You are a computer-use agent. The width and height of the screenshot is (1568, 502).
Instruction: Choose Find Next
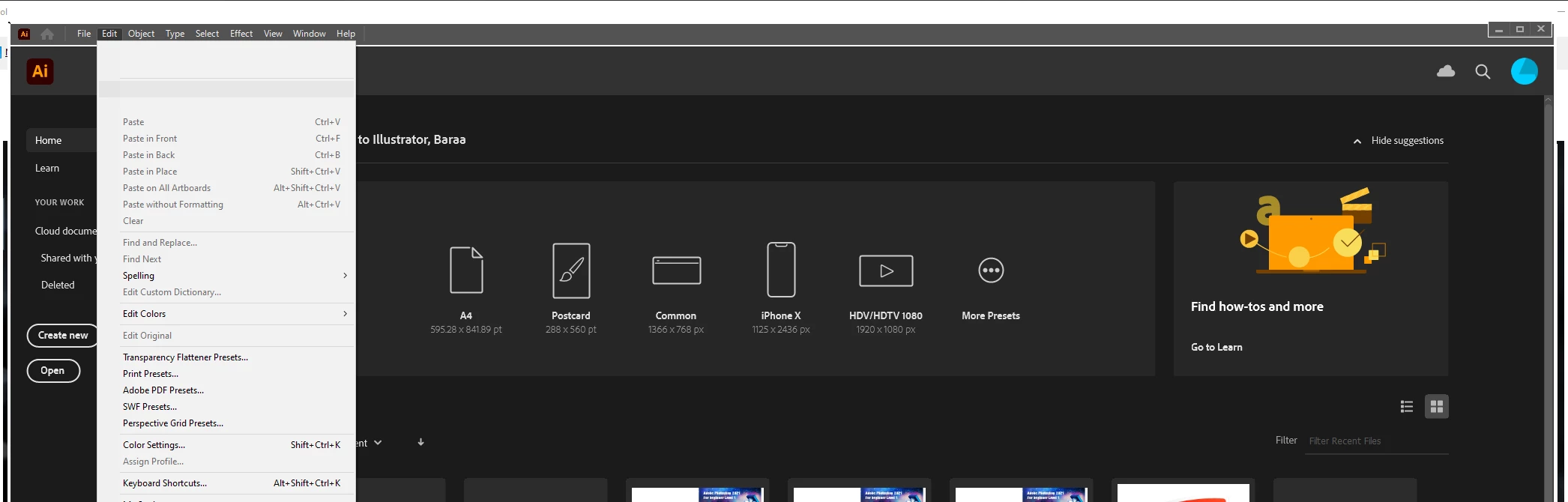pos(226,259)
